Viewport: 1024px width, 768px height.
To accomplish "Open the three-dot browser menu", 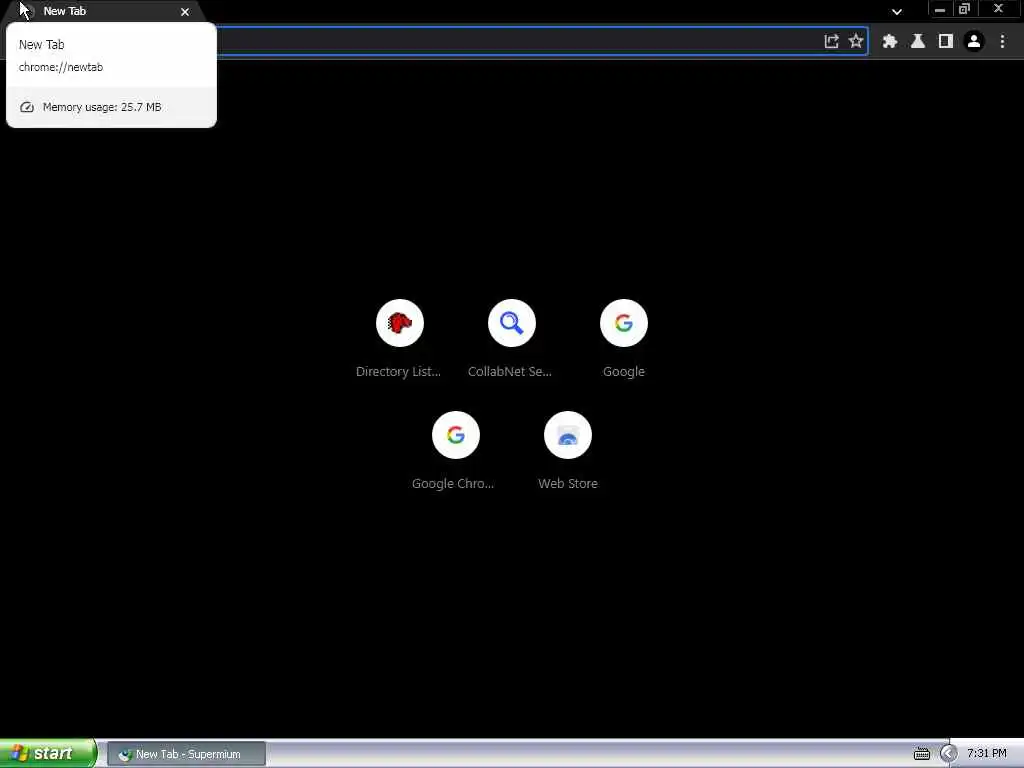I will pos(1002,42).
